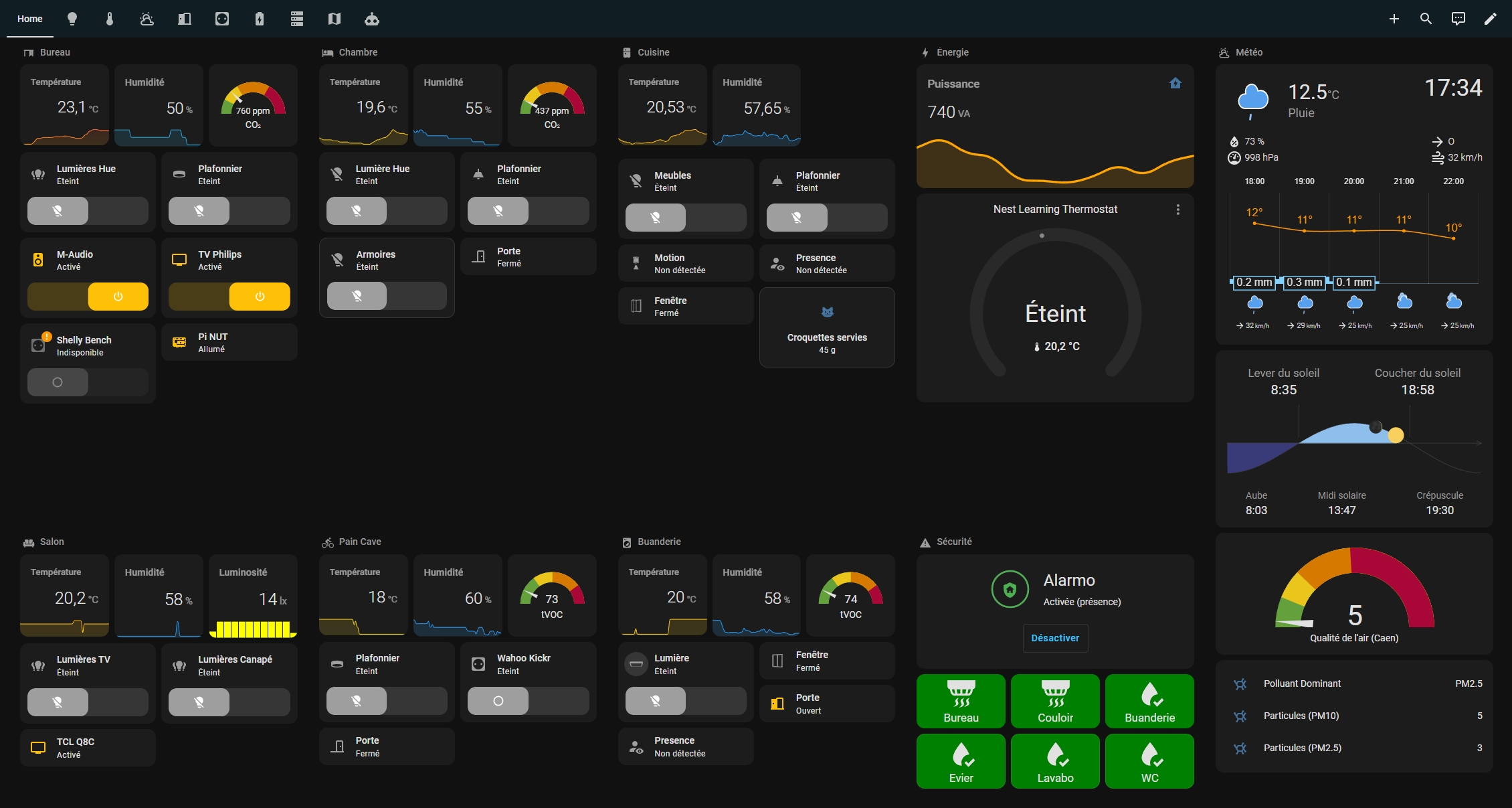The width and height of the screenshot is (1512, 808).
Task: Click the search magnifier icon
Action: point(1426,19)
